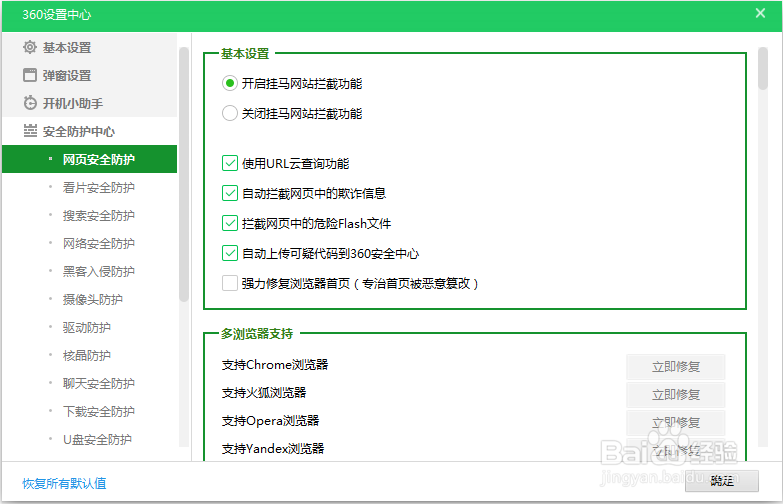Select U盘安全防护 in sidebar
The width and height of the screenshot is (783, 504).
97,439
